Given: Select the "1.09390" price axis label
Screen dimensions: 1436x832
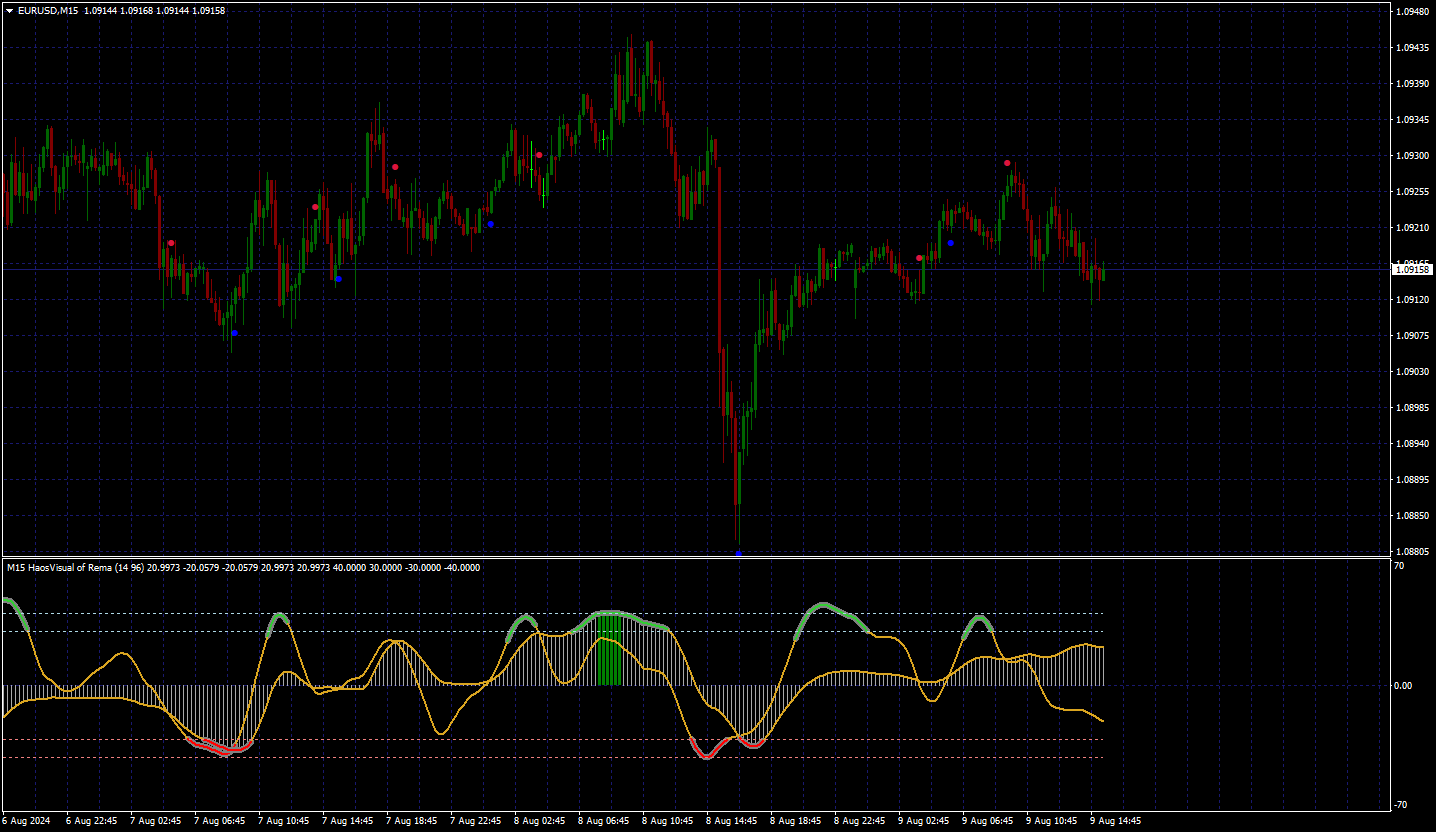Looking at the screenshot, I should (1411, 84).
